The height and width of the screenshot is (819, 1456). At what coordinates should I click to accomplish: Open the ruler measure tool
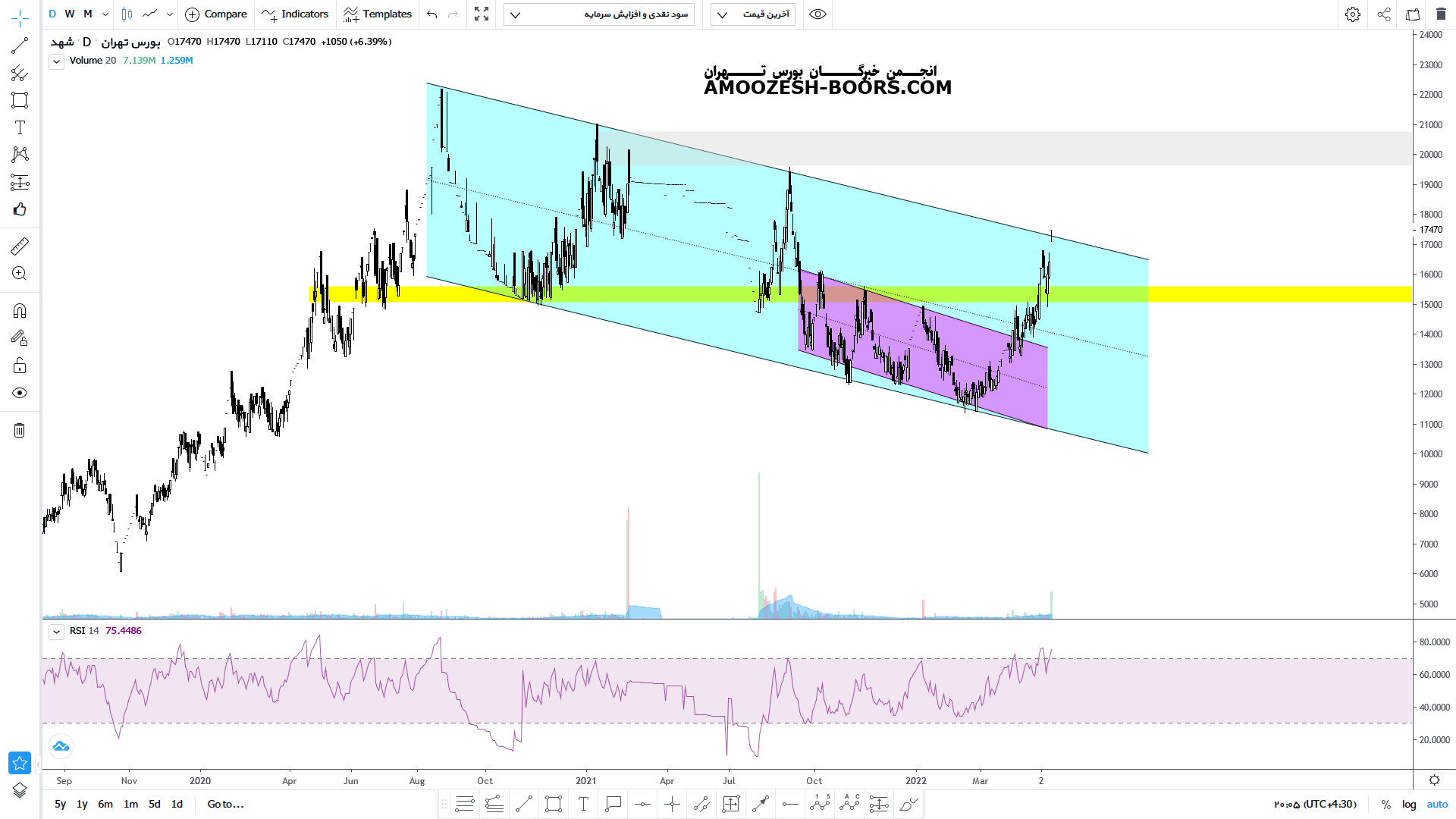[20, 246]
